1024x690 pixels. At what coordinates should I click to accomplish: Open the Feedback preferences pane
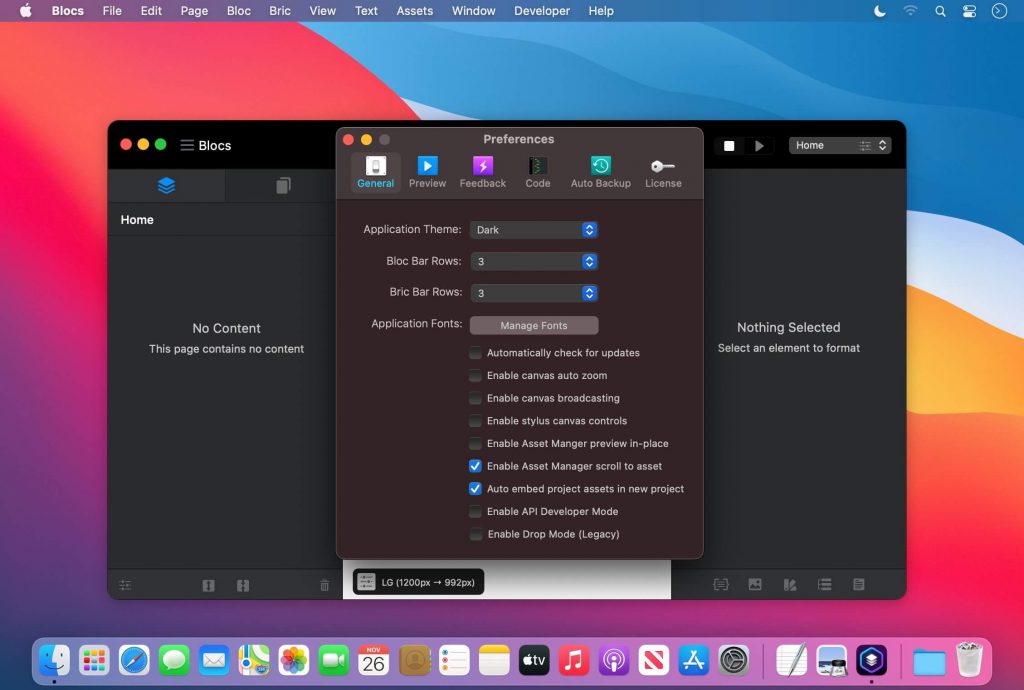click(482, 172)
